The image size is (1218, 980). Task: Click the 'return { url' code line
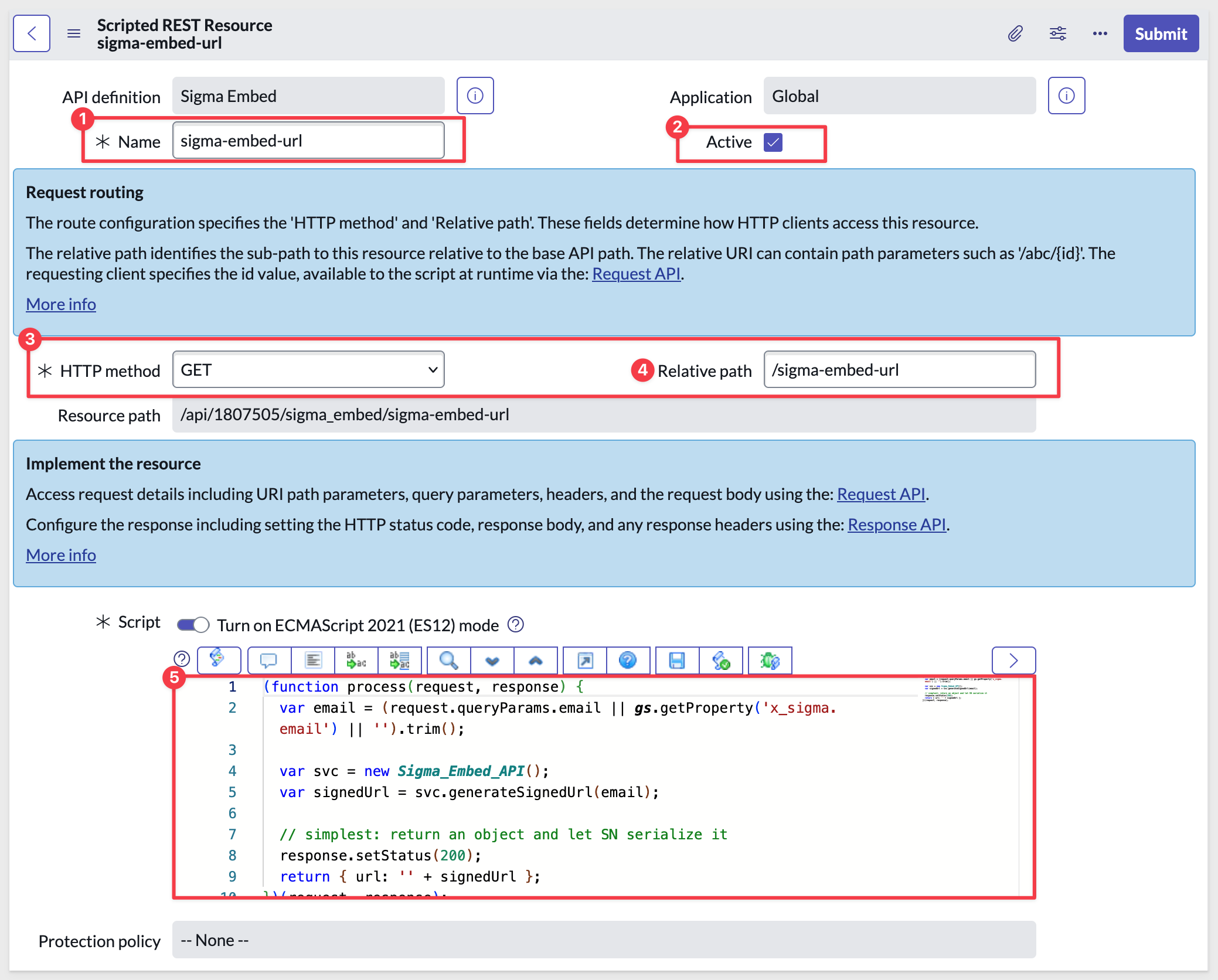click(410, 877)
